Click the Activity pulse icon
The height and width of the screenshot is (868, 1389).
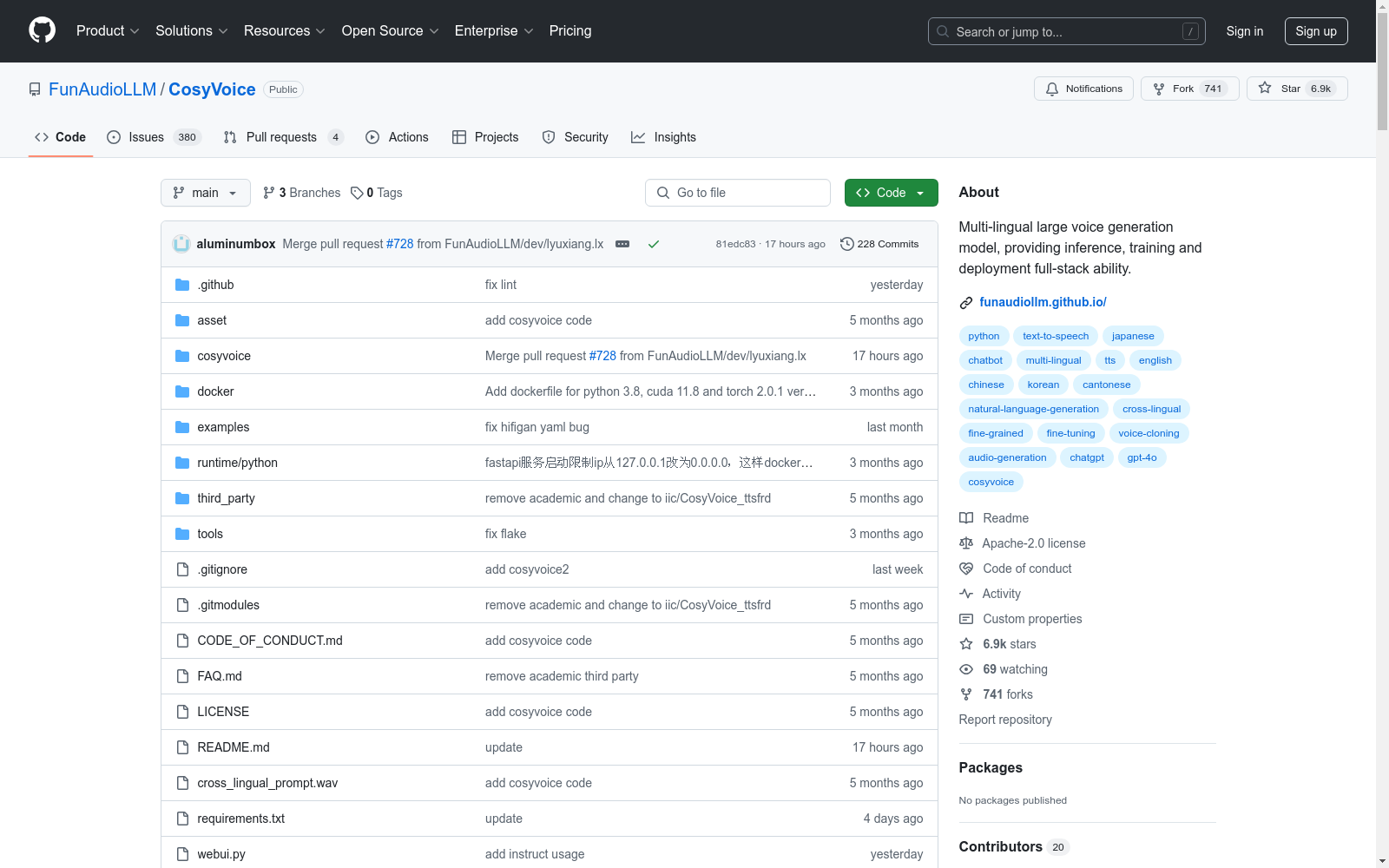966,594
